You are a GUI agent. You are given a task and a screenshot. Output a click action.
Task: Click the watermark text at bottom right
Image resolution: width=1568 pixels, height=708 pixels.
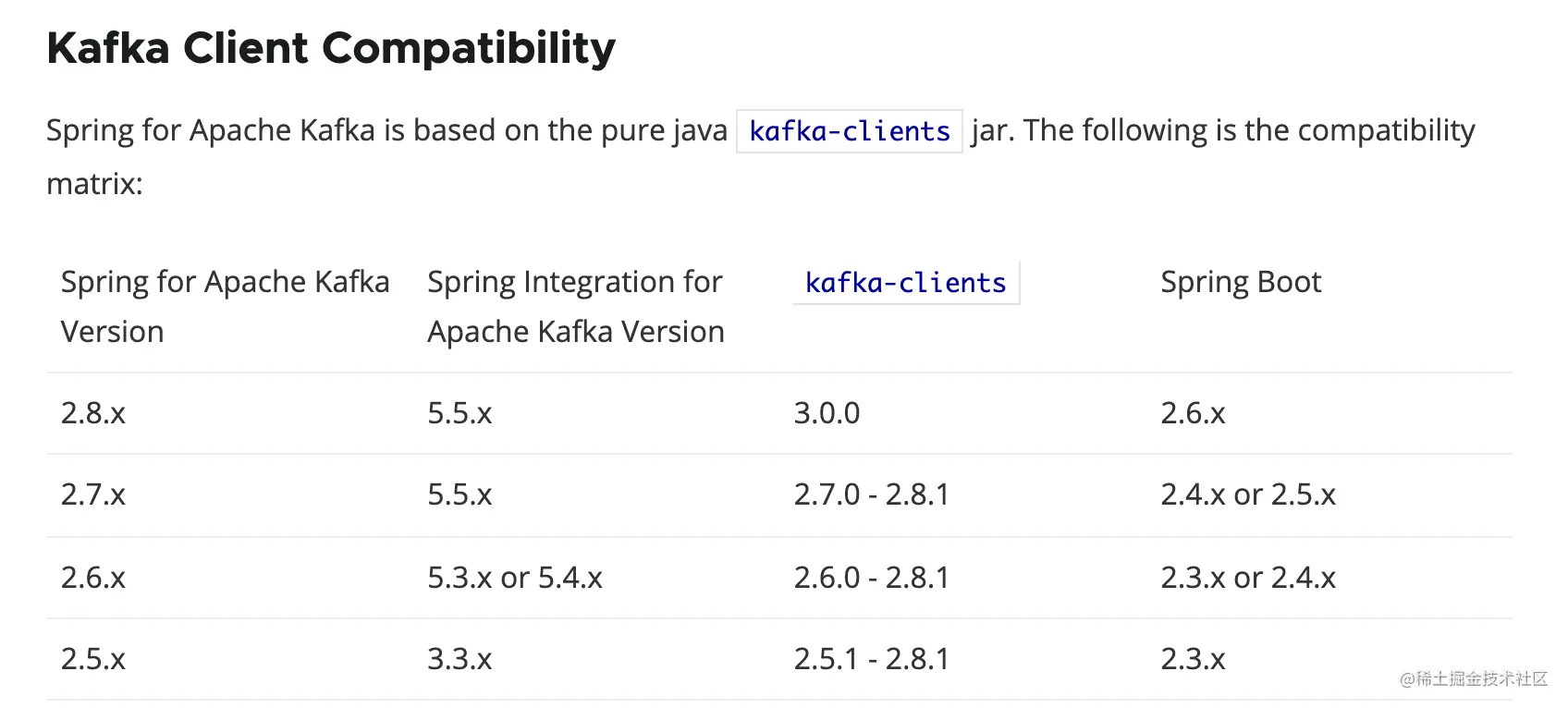tap(1474, 679)
